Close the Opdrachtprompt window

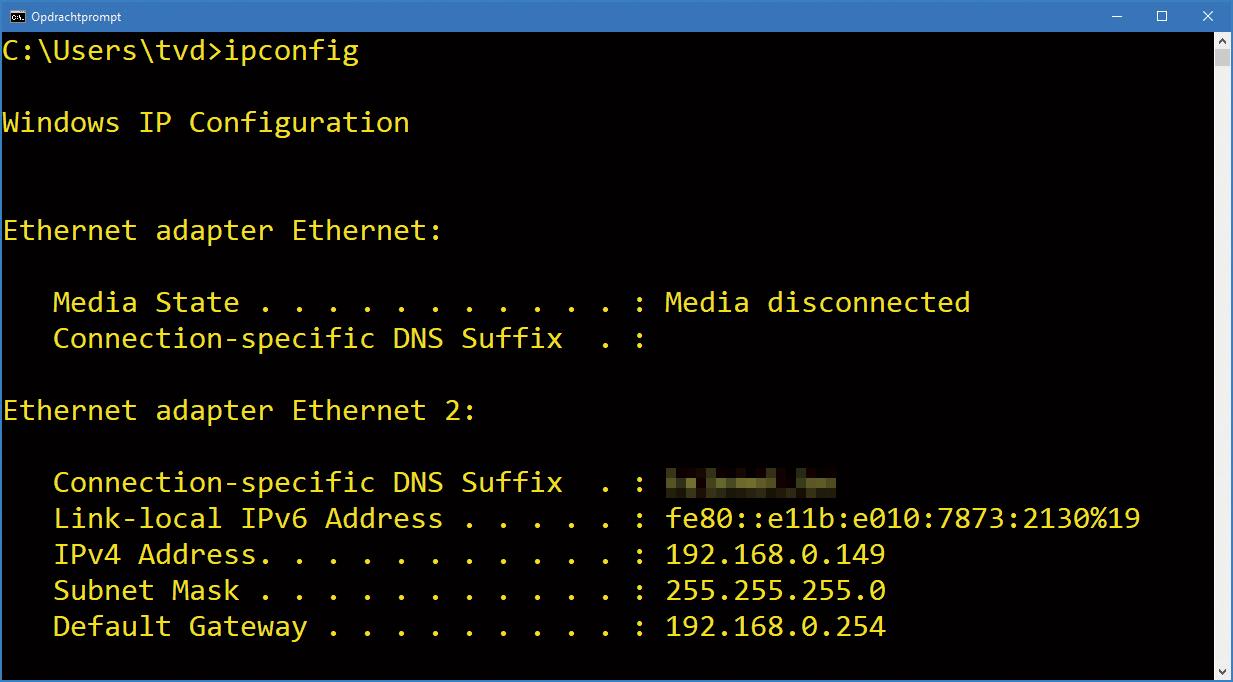coord(1208,16)
